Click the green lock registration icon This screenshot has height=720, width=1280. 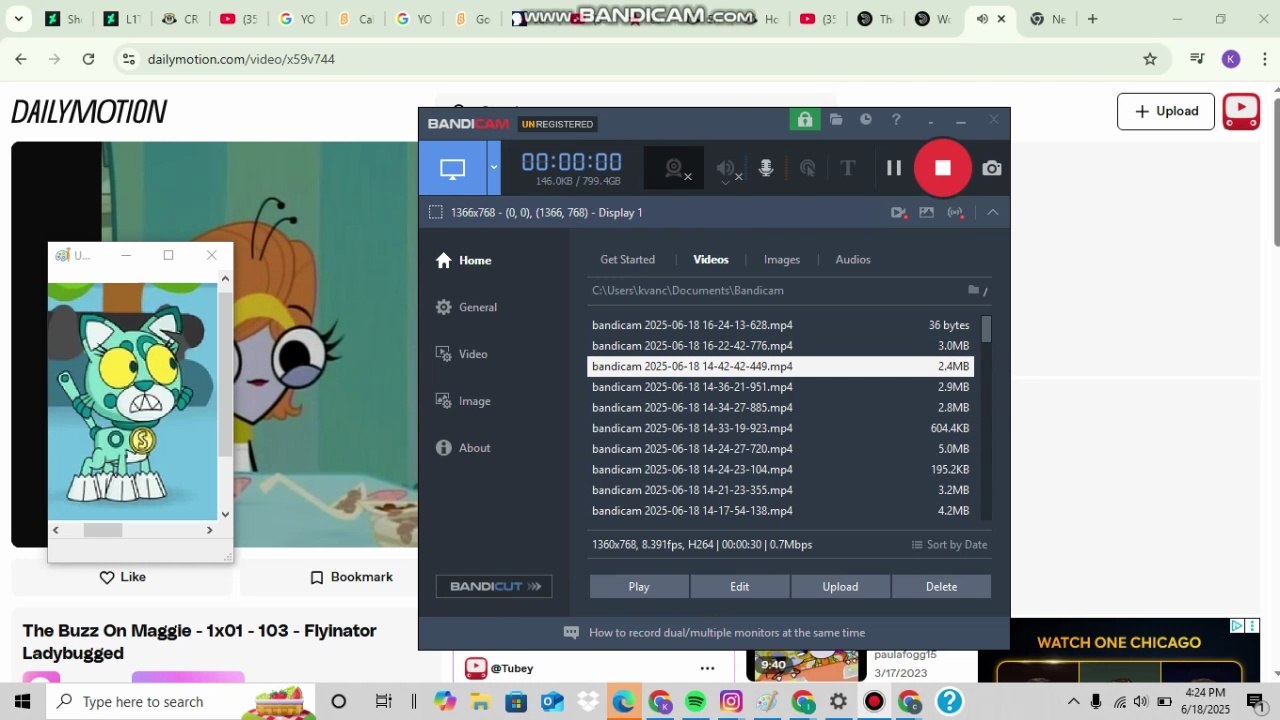click(x=804, y=120)
